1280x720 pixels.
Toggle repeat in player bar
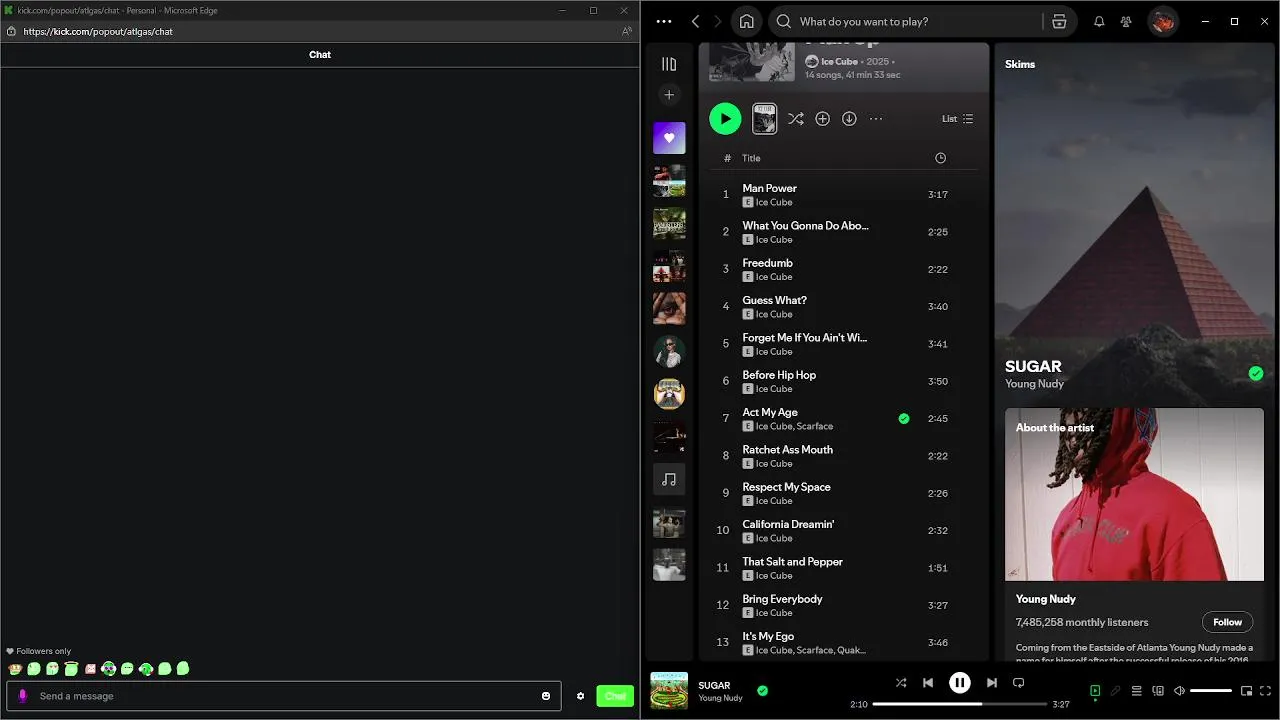1019,683
